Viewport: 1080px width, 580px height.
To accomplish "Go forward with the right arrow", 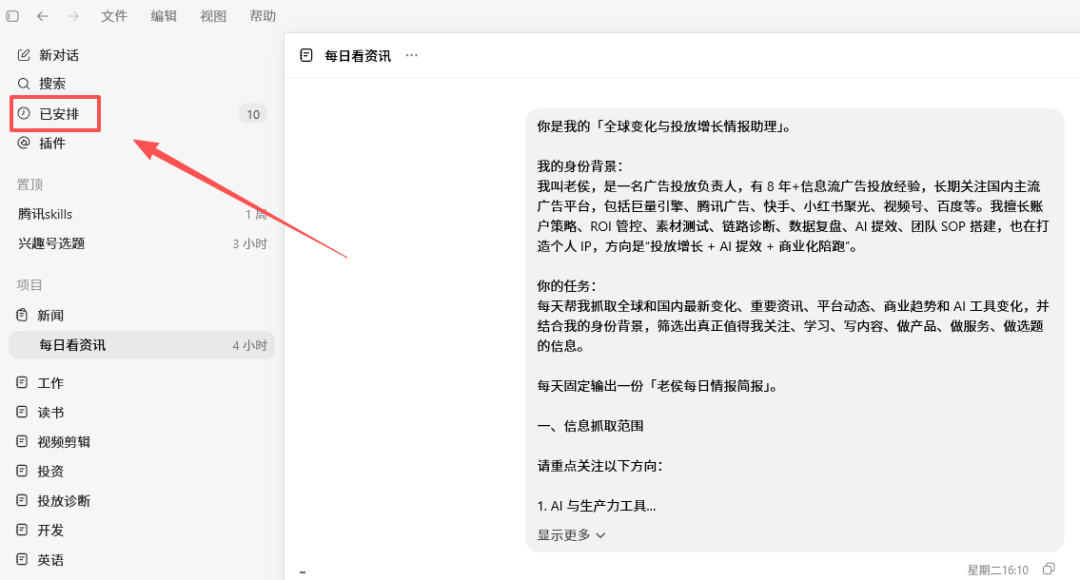I will click(73, 16).
